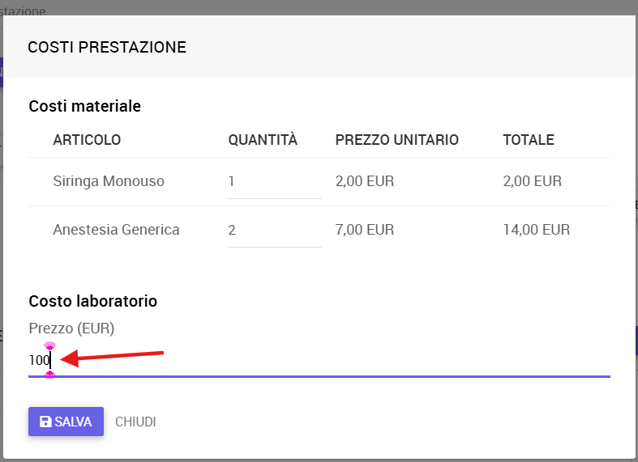638x462 pixels.
Task: Save costs with the SALVA button
Action: [66, 421]
